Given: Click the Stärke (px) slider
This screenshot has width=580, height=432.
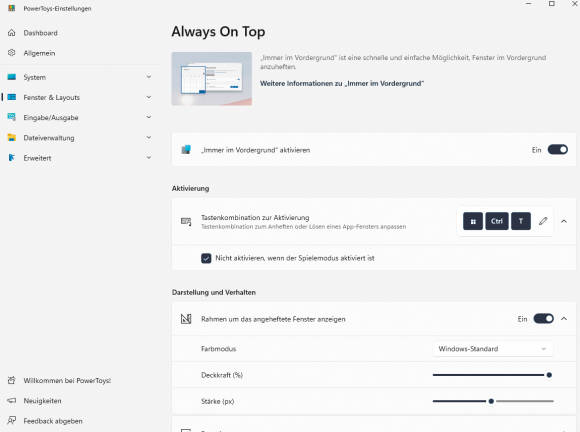Looking at the screenshot, I should (493, 401).
